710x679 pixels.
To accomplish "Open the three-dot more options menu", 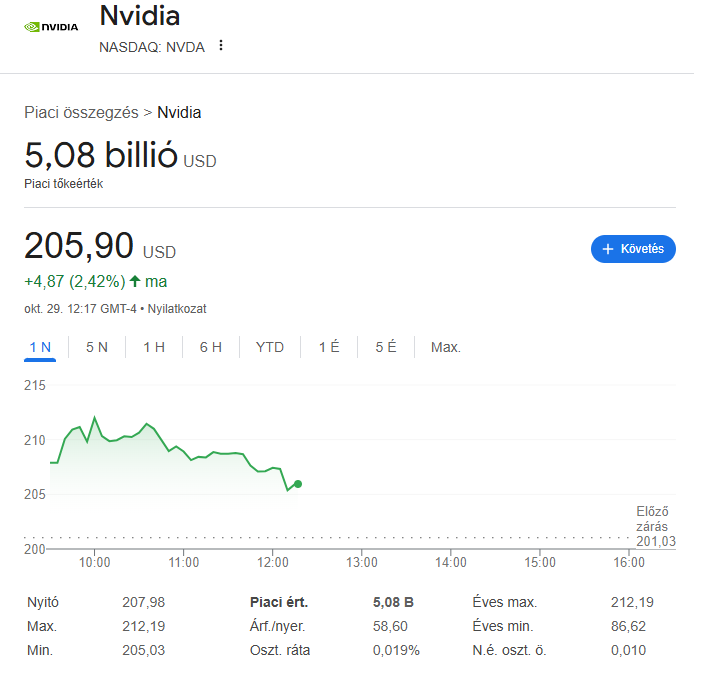I will coord(221,46).
